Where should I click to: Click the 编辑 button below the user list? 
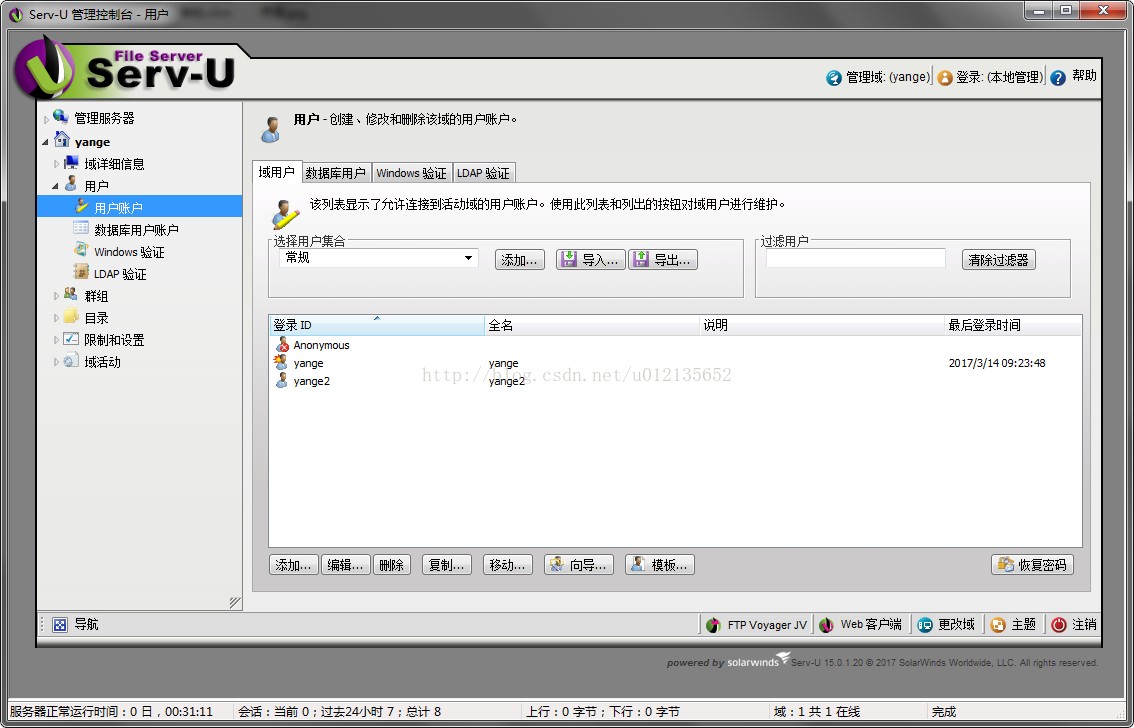[x=345, y=565]
